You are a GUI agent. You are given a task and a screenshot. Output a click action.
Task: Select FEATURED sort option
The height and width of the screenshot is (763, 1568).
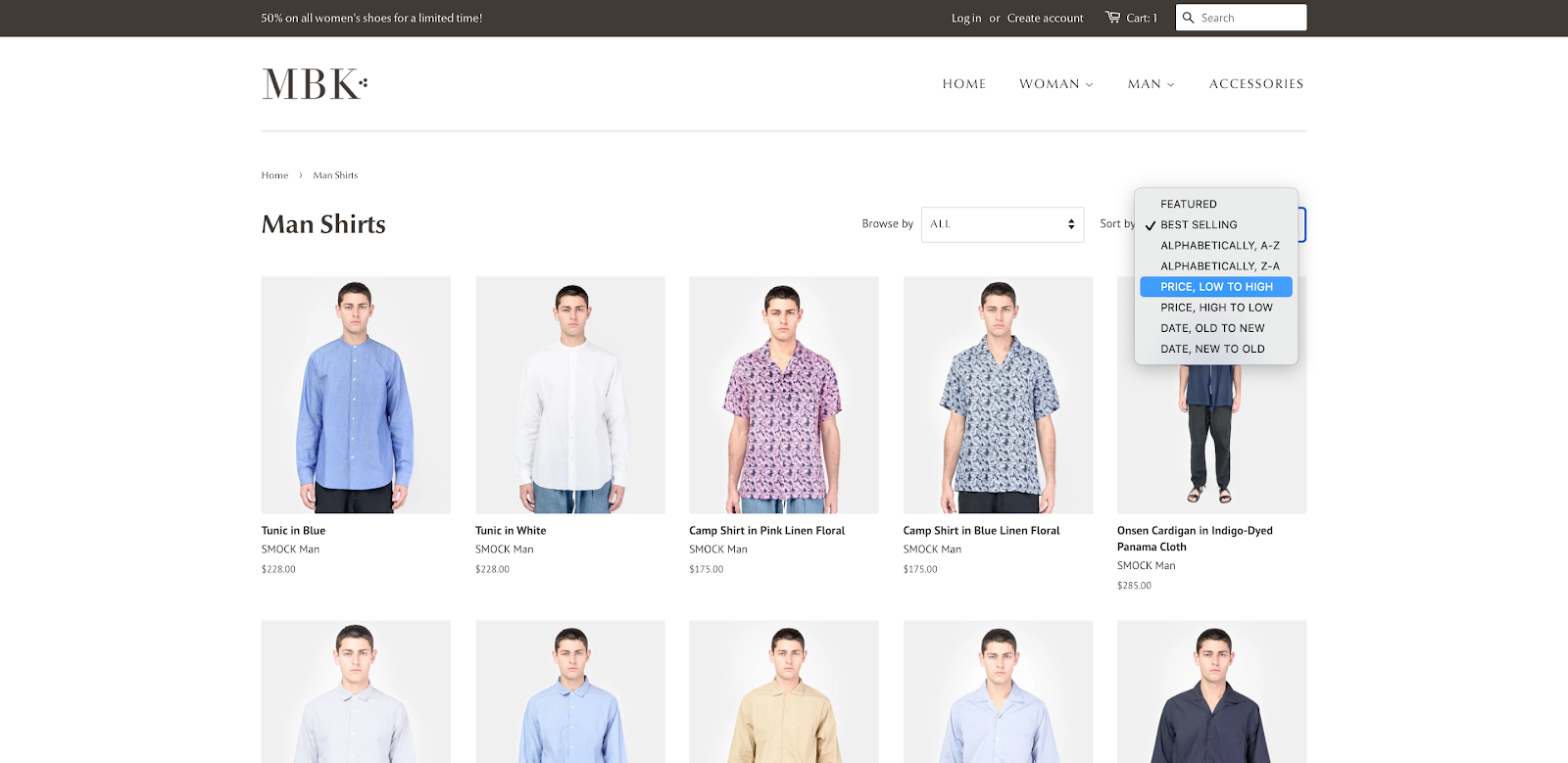pyautogui.click(x=1216, y=204)
